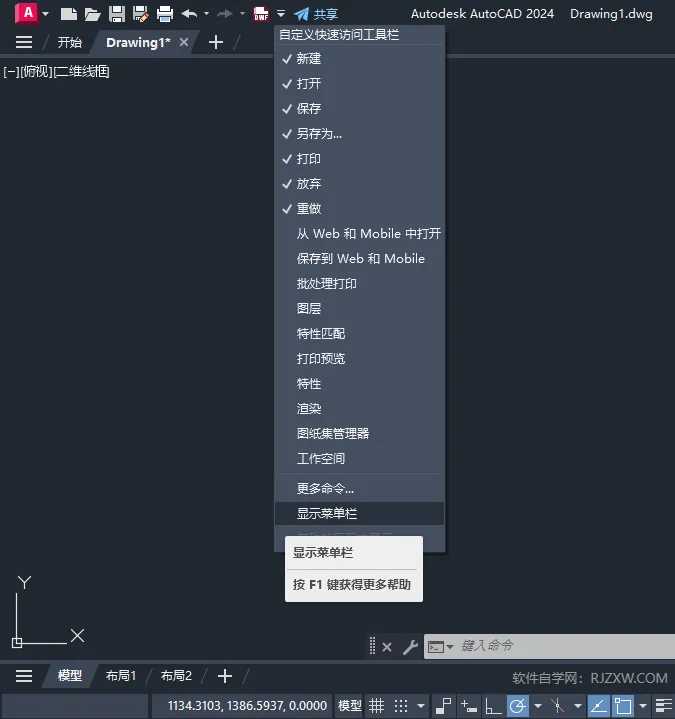Screen dimensions: 675x719
Task: Switch to the 布局2 tab
Action: (176, 676)
